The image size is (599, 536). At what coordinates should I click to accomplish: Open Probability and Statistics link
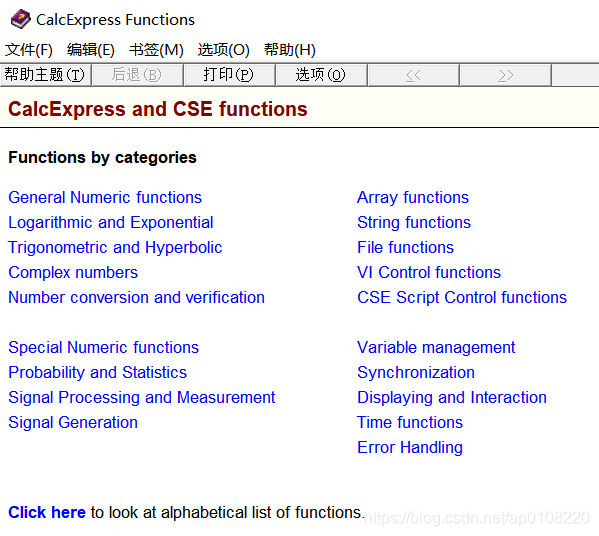pyautogui.click(x=97, y=372)
